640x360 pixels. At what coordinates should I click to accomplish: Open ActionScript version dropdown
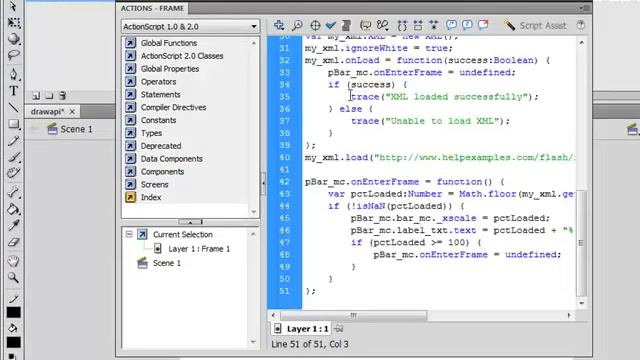[x=190, y=26]
